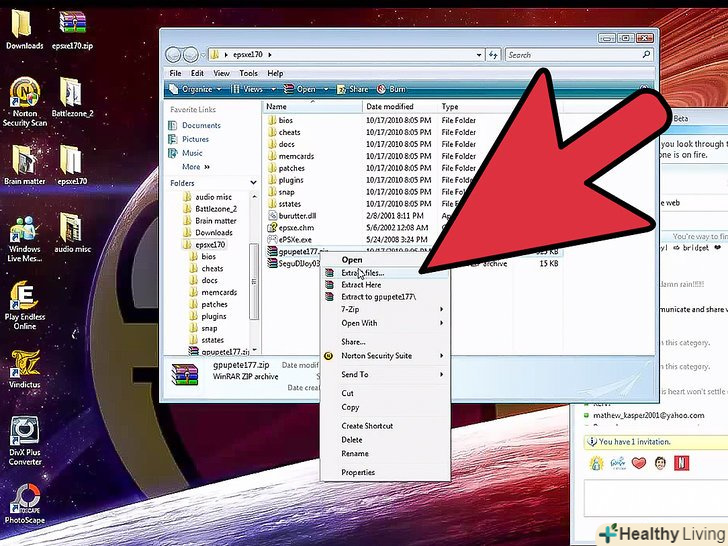Open the View menu
The width and height of the screenshot is (728, 546).
pyautogui.click(x=221, y=73)
